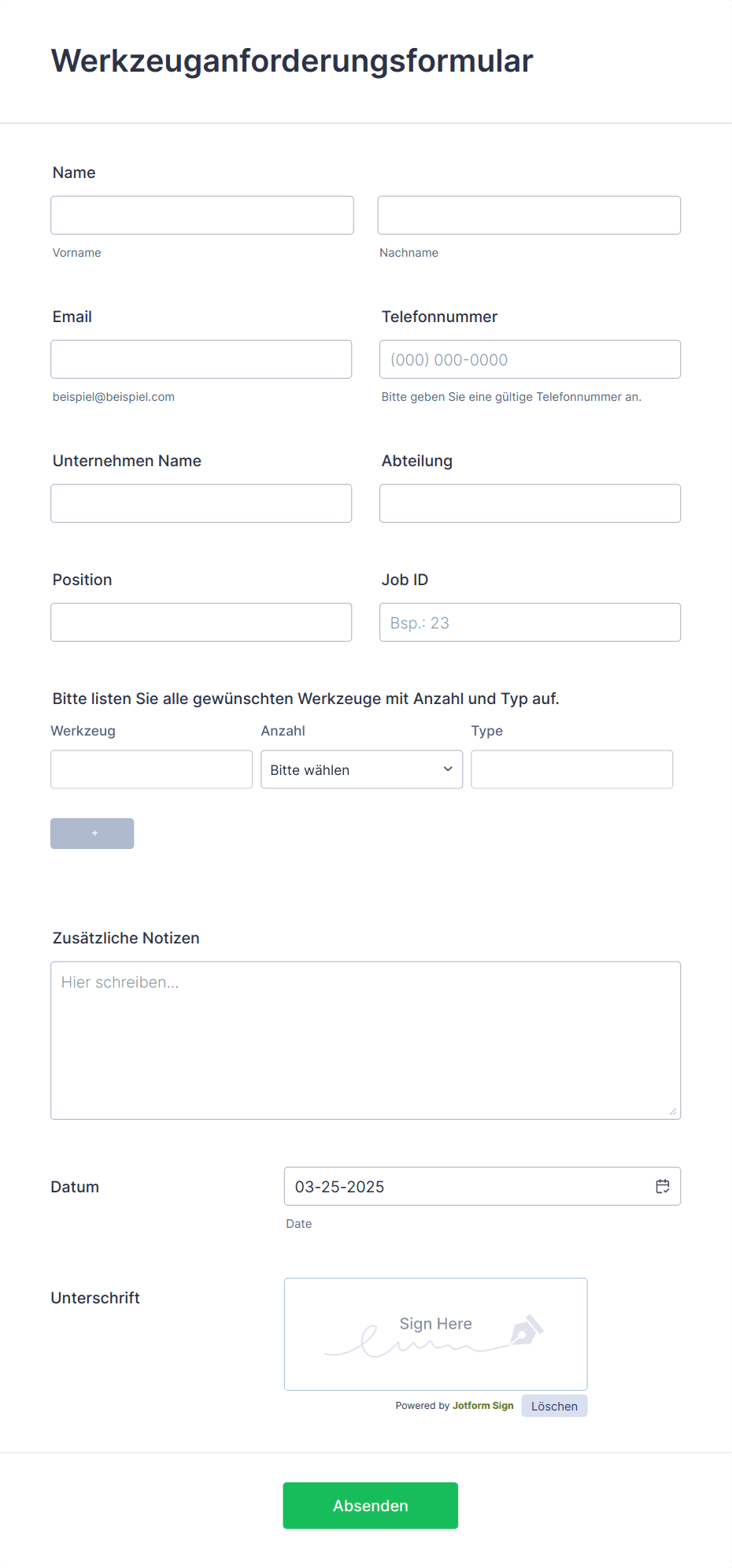The width and height of the screenshot is (732, 1568).
Task: Open the calendar picker icon in Datum
Action: click(x=663, y=1186)
